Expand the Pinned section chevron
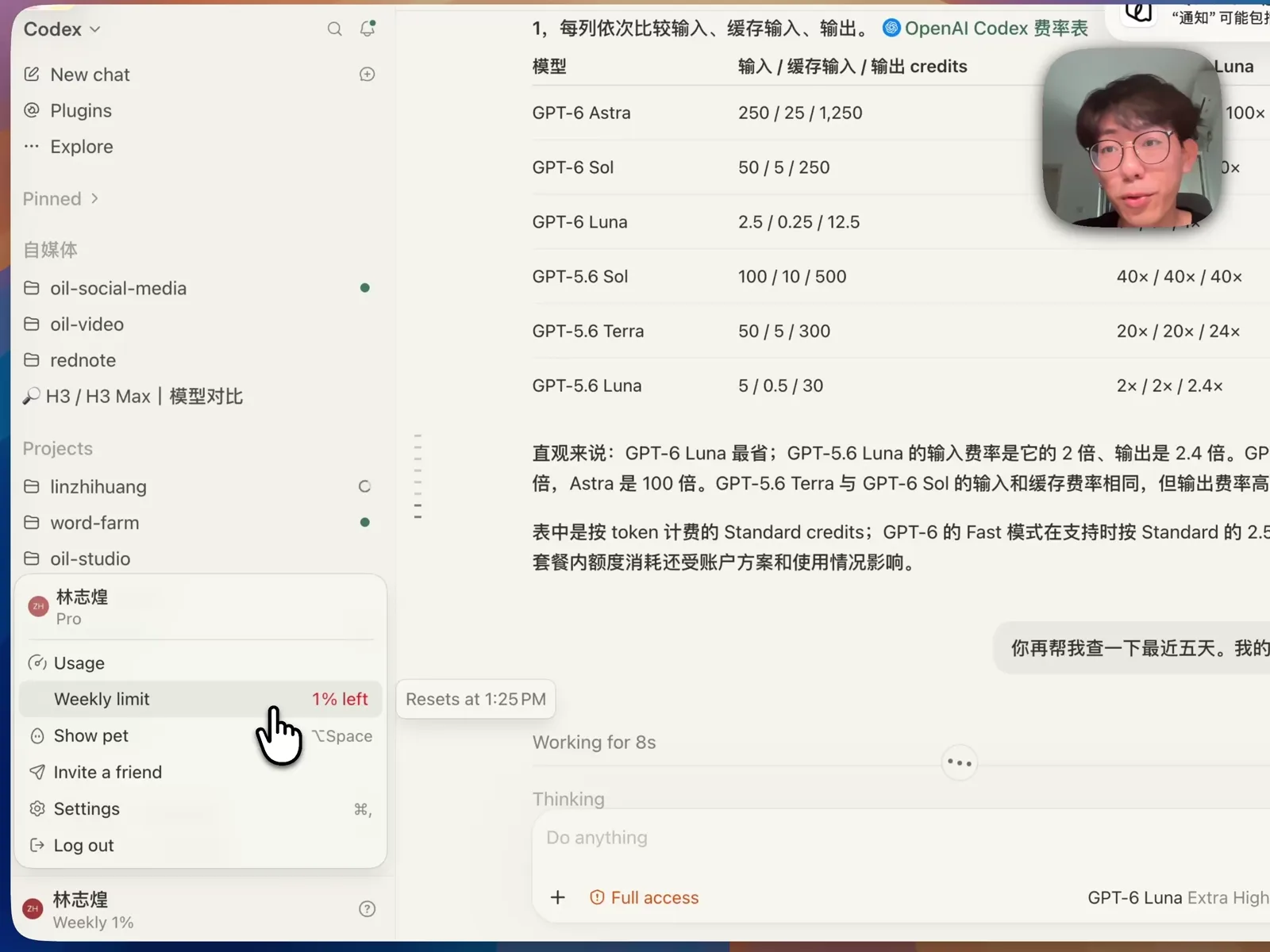This screenshot has width=1270, height=952. coord(94,198)
